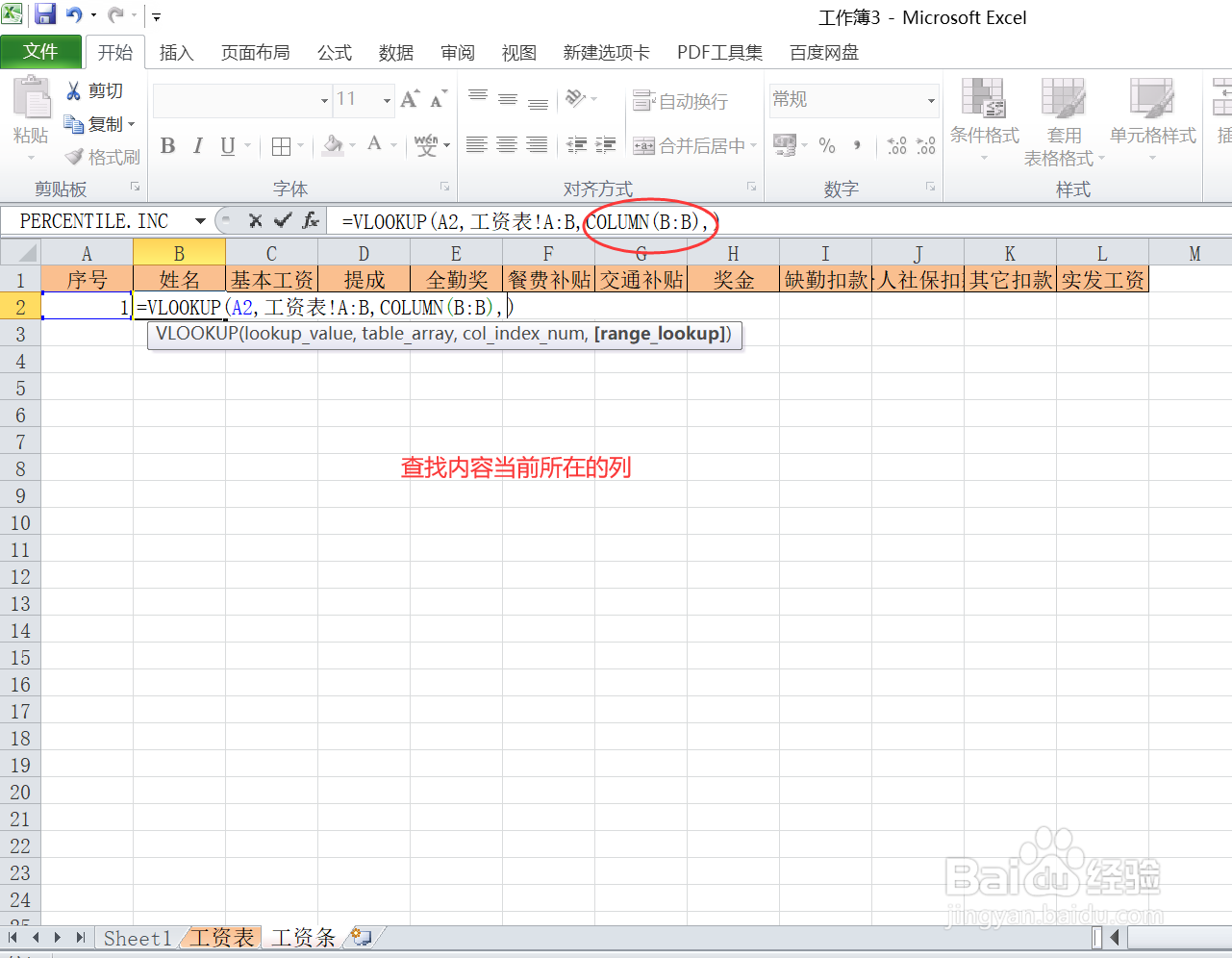The image size is (1232, 958).
Task: Switch to the PDF工具集 tab
Action: click(719, 53)
